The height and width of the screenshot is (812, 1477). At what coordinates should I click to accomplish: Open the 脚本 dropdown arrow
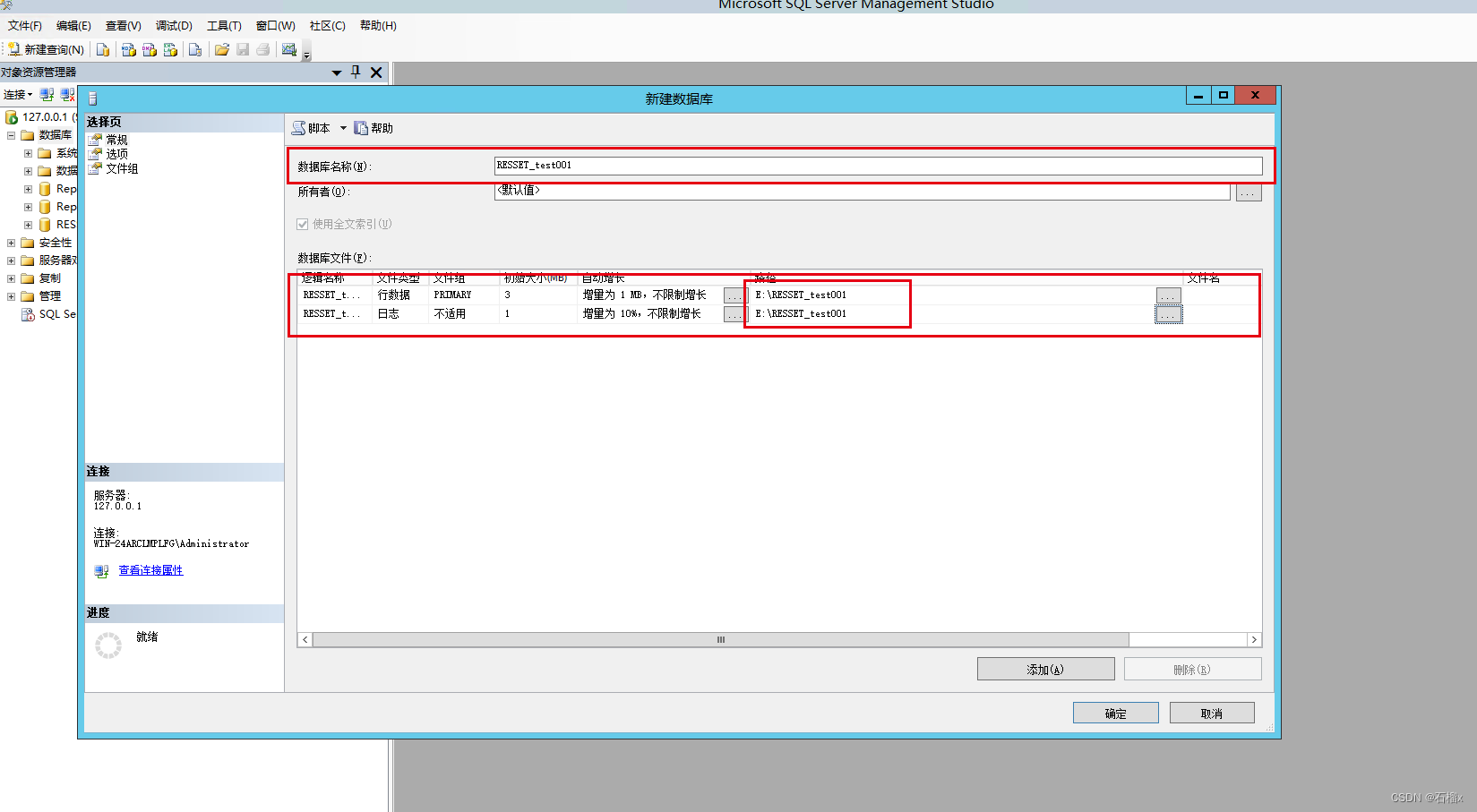[342, 127]
